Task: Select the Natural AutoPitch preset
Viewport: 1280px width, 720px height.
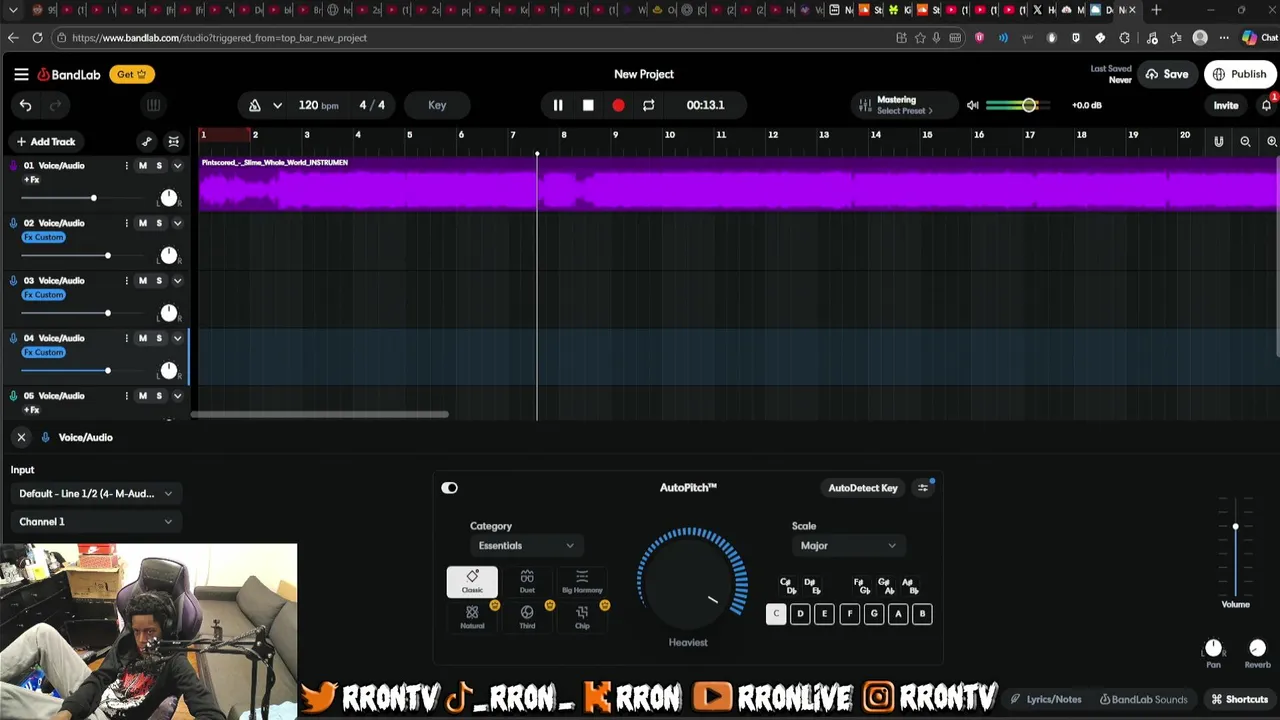Action: pyautogui.click(x=472, y=617)
